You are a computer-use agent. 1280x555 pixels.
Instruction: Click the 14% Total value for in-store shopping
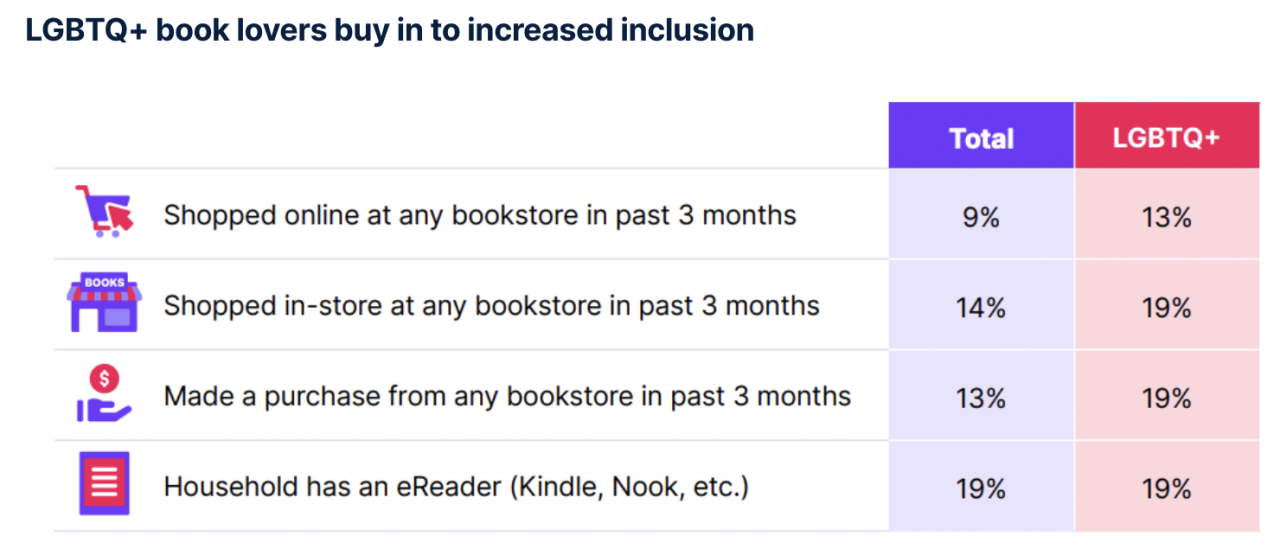point(981,308)
